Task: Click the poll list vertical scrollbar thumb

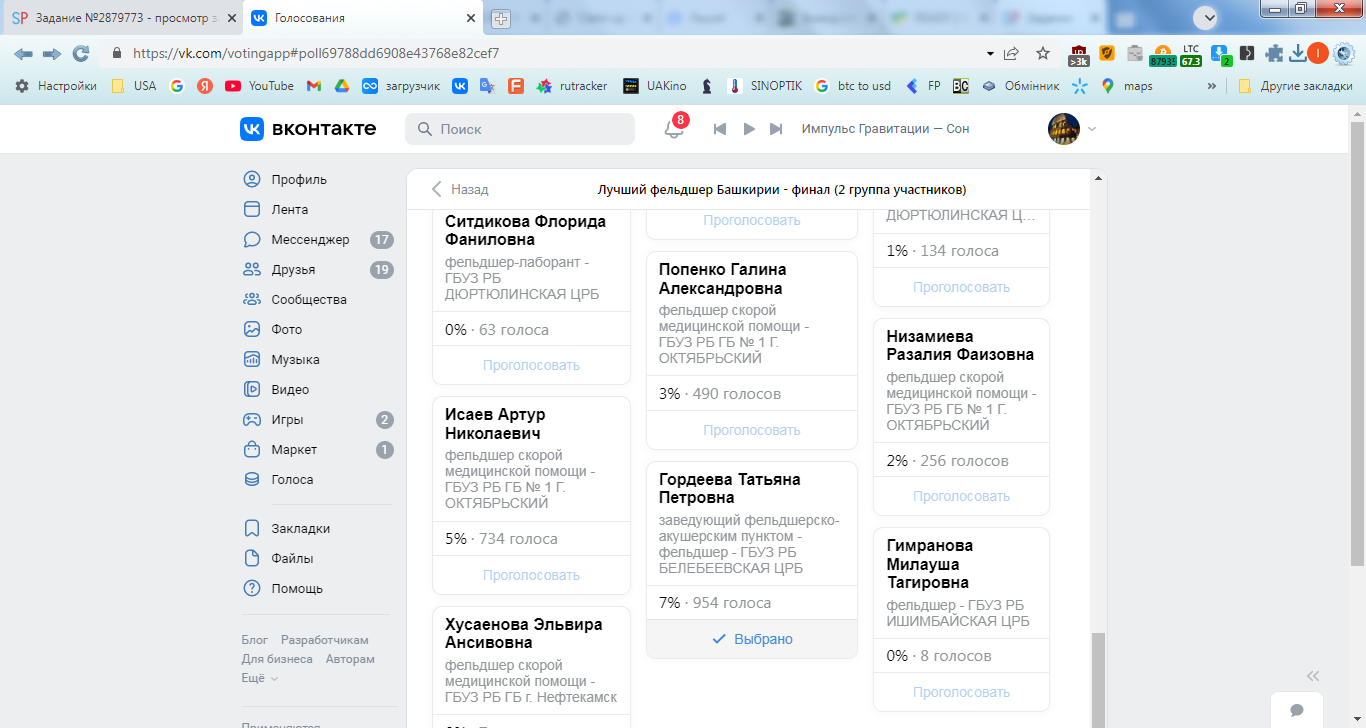Action: click(x=1097, y=678)
